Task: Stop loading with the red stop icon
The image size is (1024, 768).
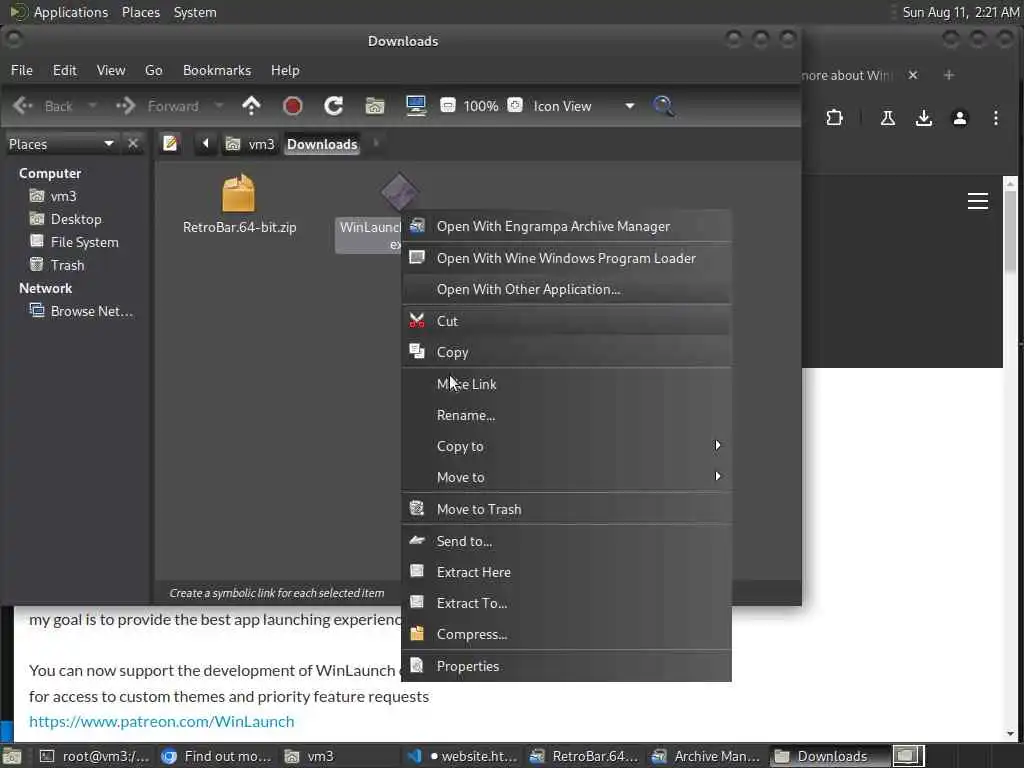Action: point(293,106)
